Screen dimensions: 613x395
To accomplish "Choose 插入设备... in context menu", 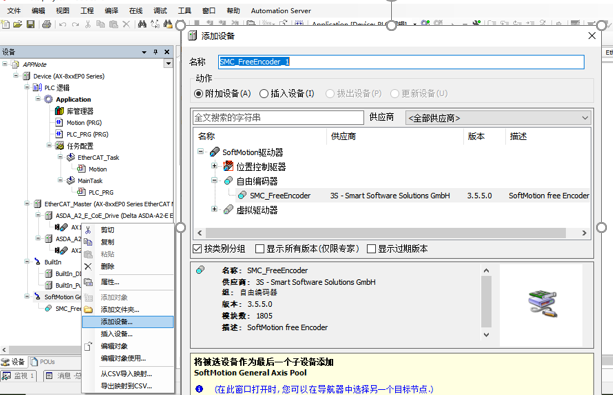I will click(128, 334).
